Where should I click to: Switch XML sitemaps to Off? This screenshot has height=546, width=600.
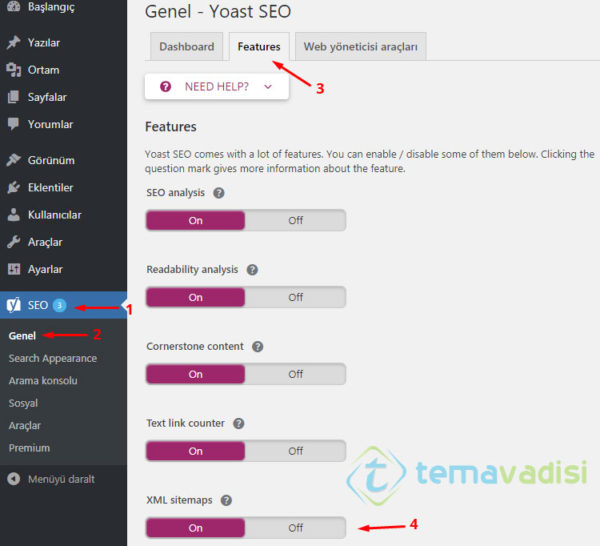[x=295, y=527]
